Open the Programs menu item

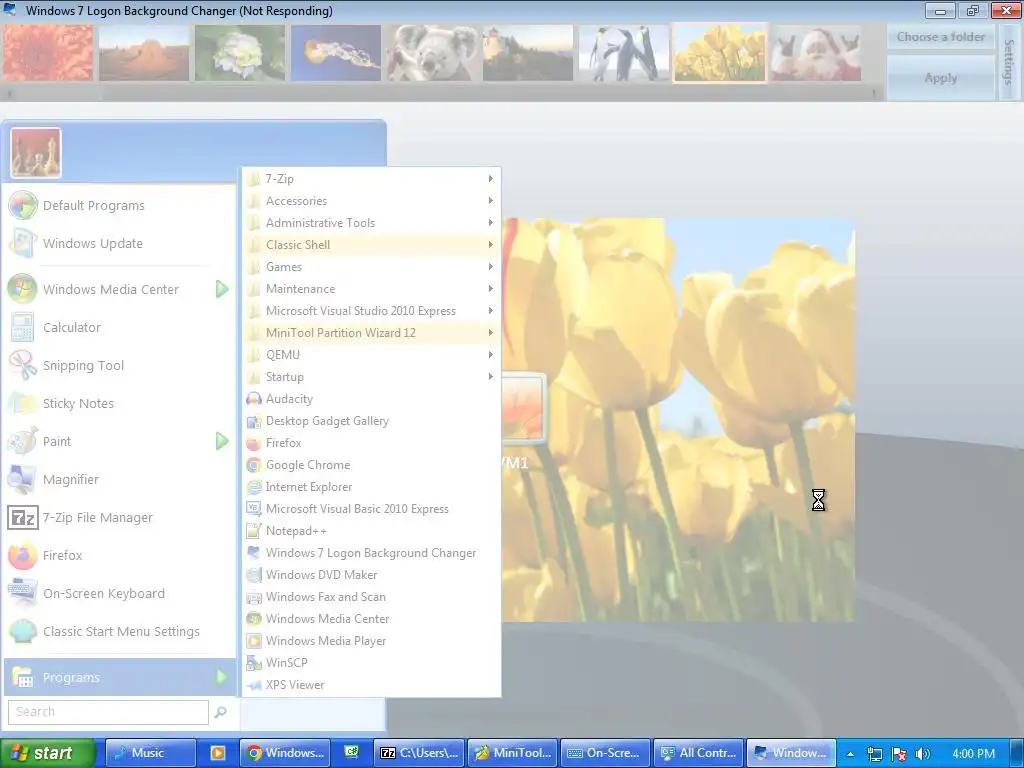click(120, 677)
